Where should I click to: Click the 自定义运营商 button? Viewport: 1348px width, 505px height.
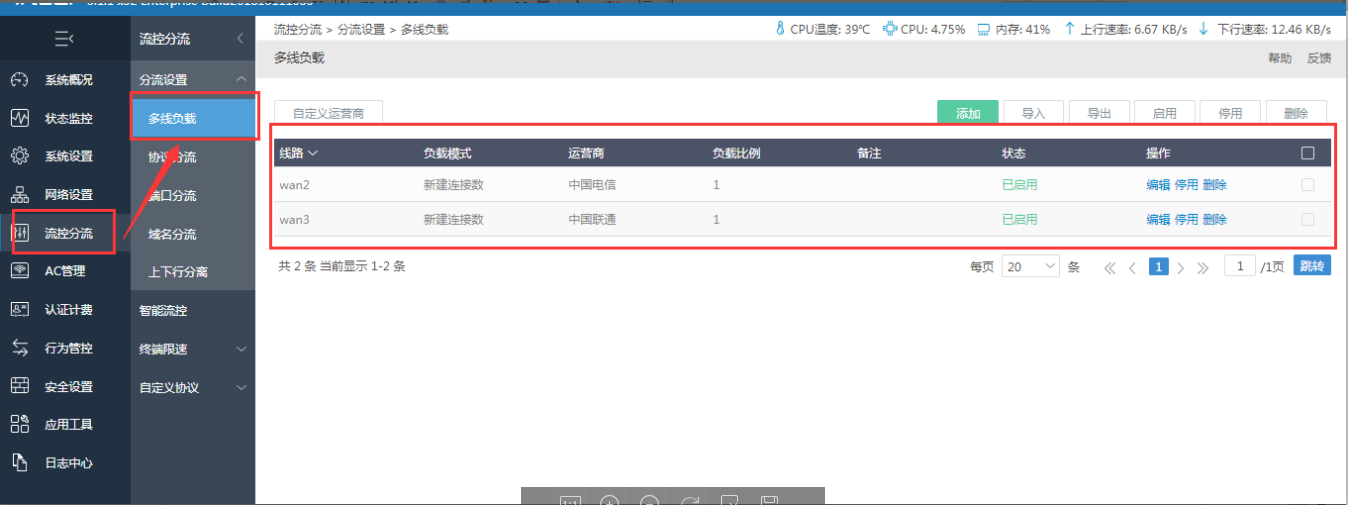point(328,113)
